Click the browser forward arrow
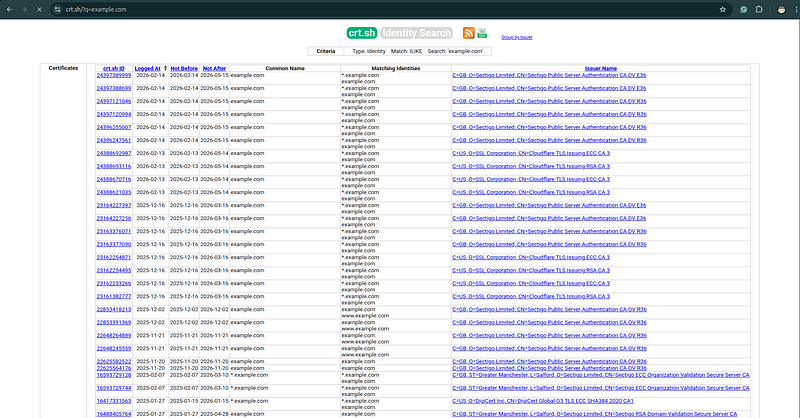 [x=24, y=9]
